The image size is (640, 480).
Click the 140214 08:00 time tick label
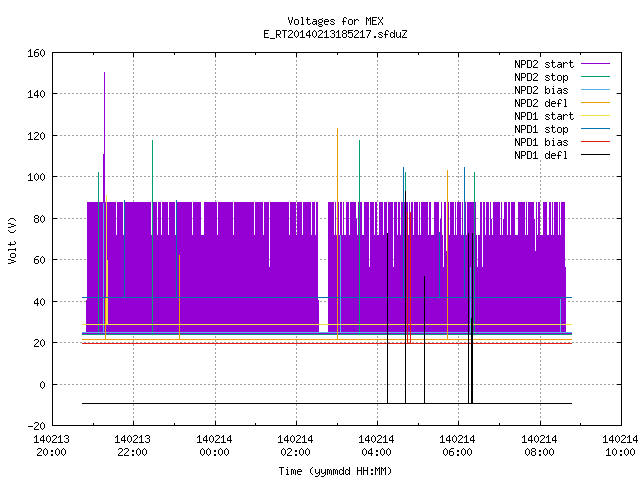click(x=539, y=446)
